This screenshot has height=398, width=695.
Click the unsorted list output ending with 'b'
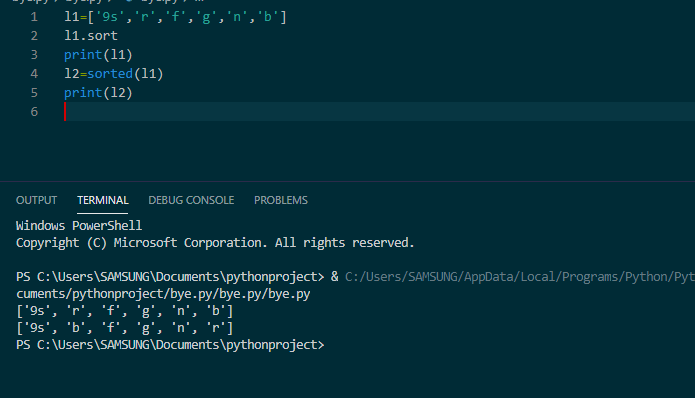(125, 311)
